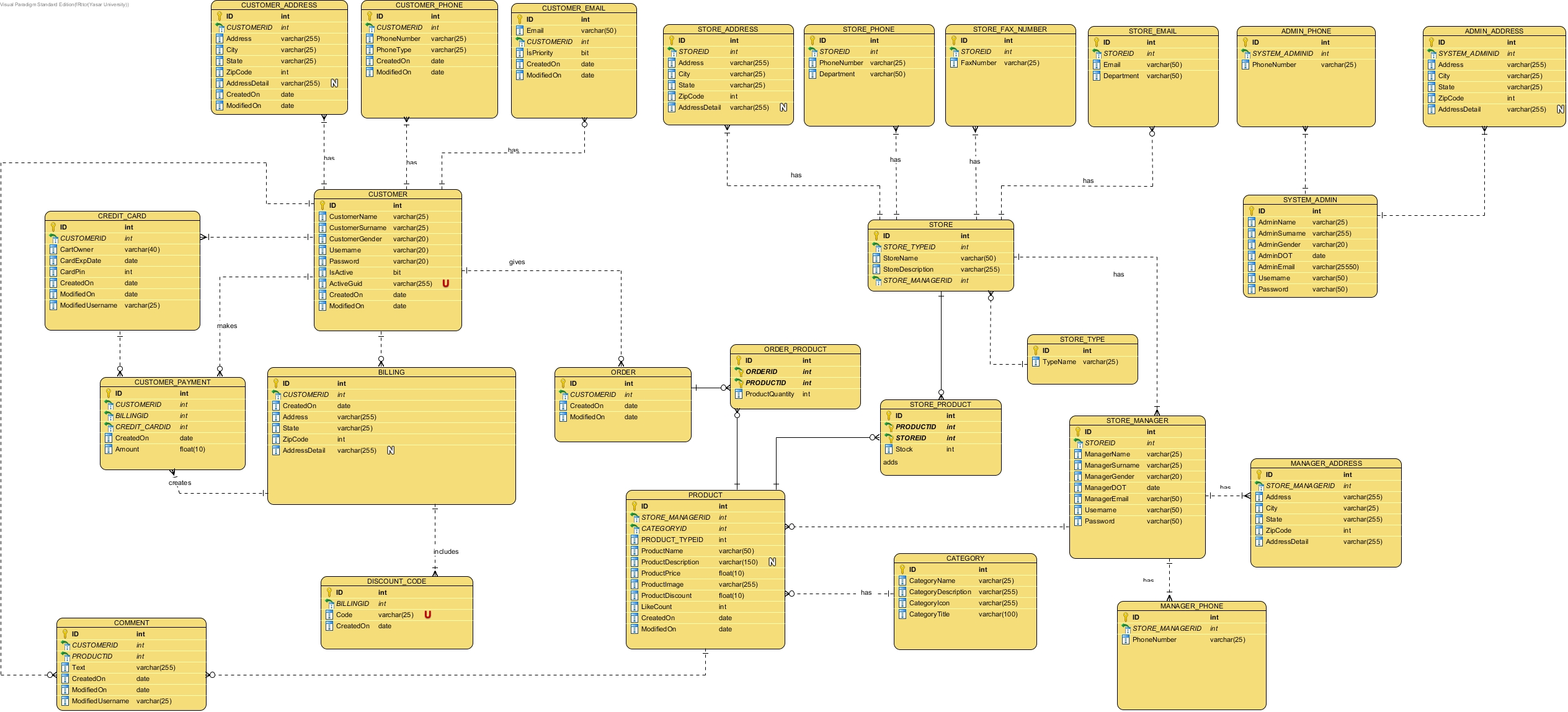Image resolution: width=1568 pixels, height=712 pixels.
Task: Select the Amount column in CUSTOMER_PAYMENT
Action: tap(172, 449)
